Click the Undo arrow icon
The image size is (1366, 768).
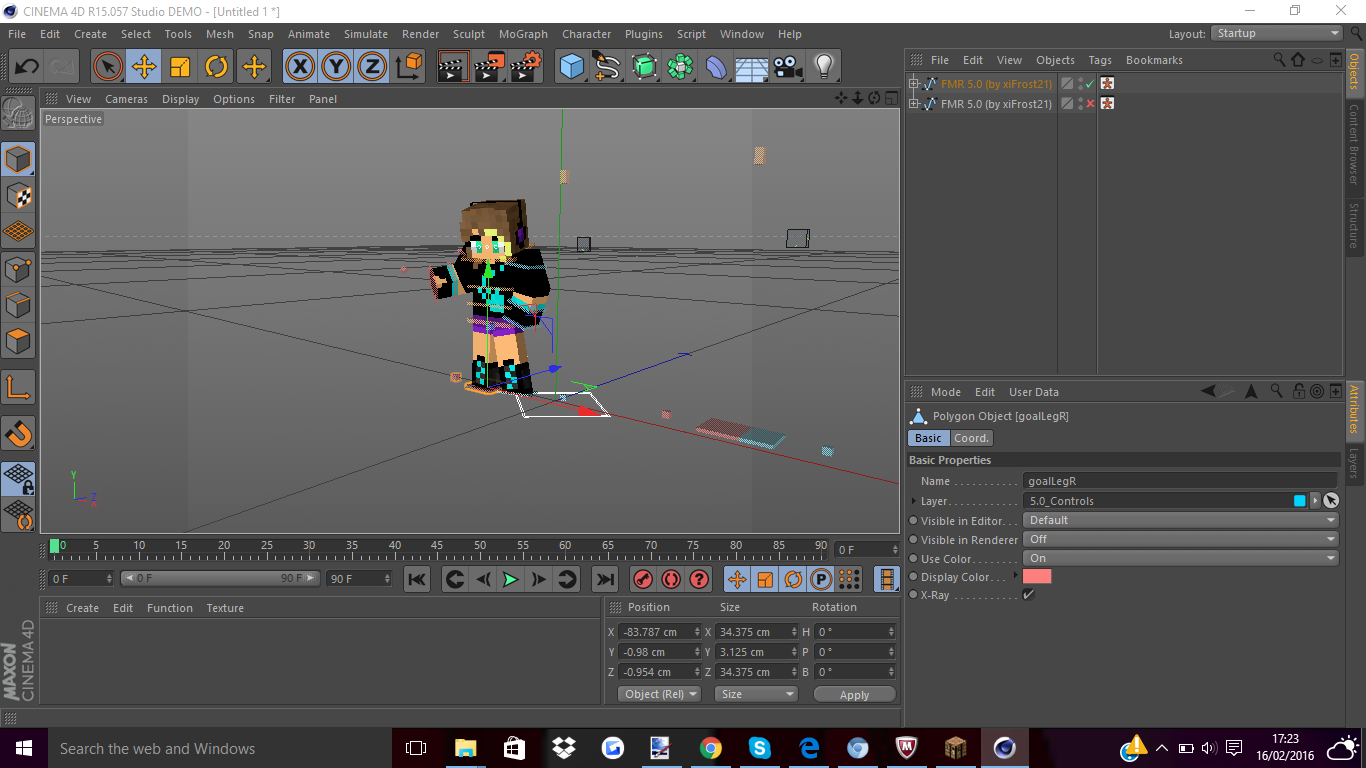click(26, 67)
